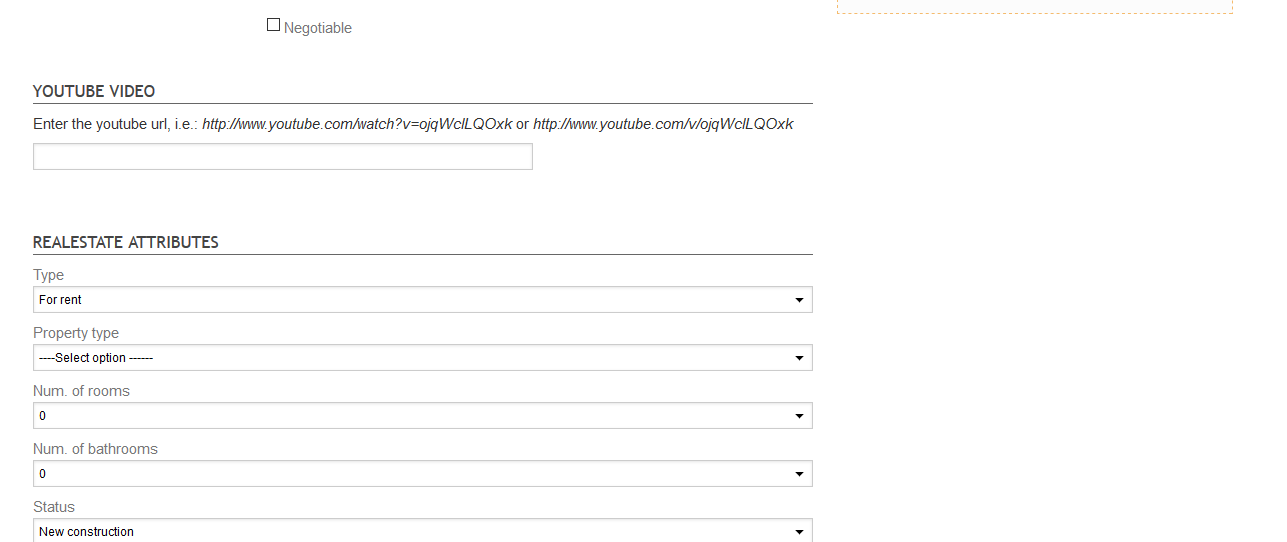
Task: Click the Negotiable label text
Action: point(318,28)
